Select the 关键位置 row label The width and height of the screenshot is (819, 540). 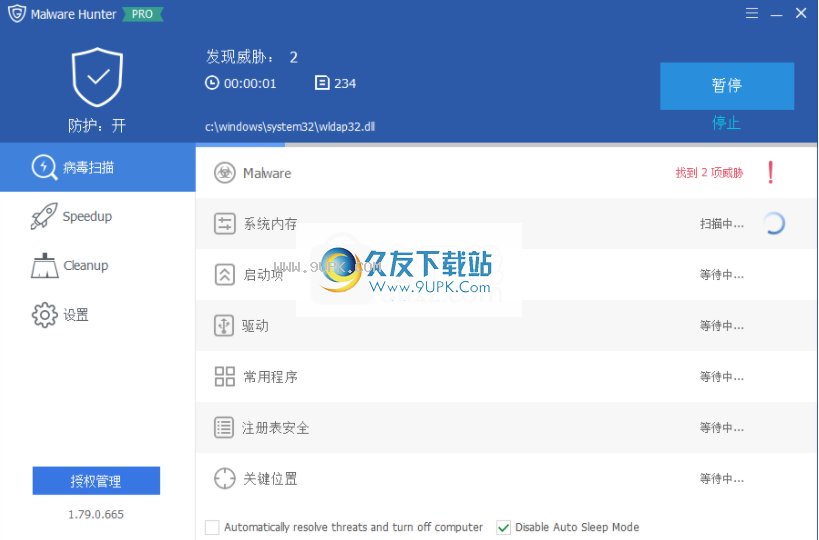(x=270, y=479)
